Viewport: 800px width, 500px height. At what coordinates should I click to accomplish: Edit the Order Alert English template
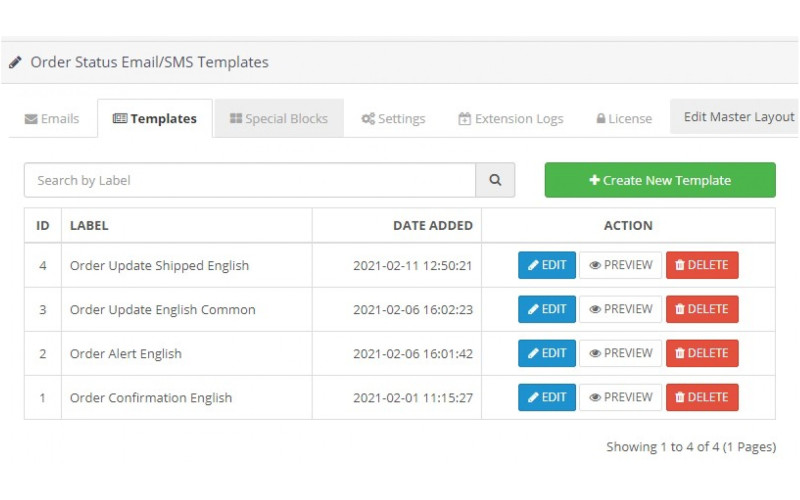click(547, 353)
